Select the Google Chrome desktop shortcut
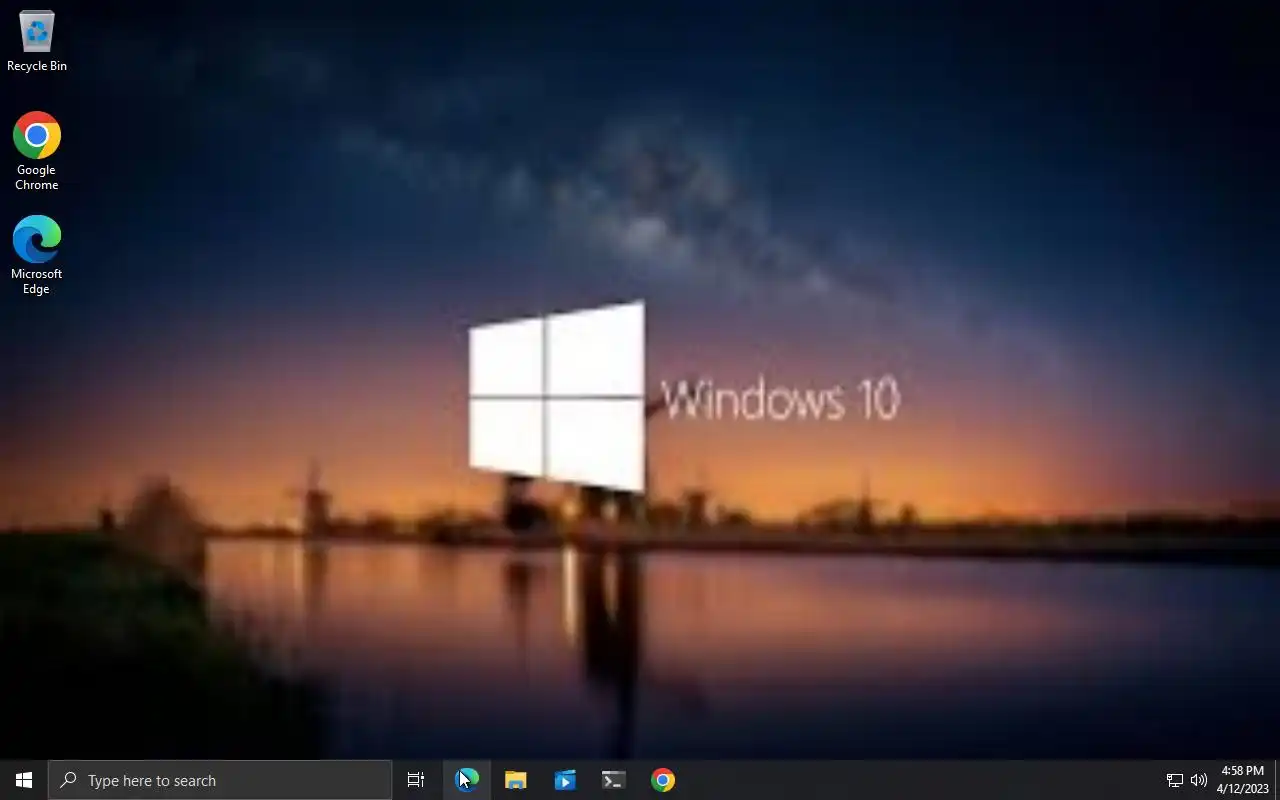 tap(37, 151)
